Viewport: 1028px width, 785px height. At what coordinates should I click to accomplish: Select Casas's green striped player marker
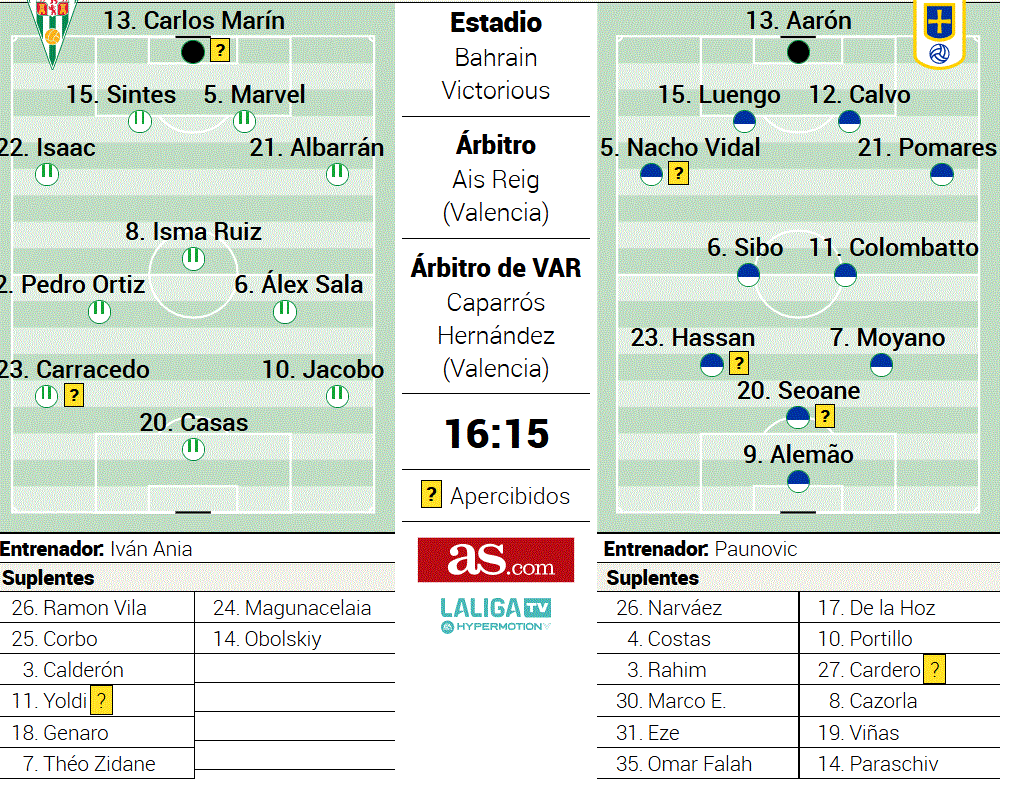click(x=193, y=449)
